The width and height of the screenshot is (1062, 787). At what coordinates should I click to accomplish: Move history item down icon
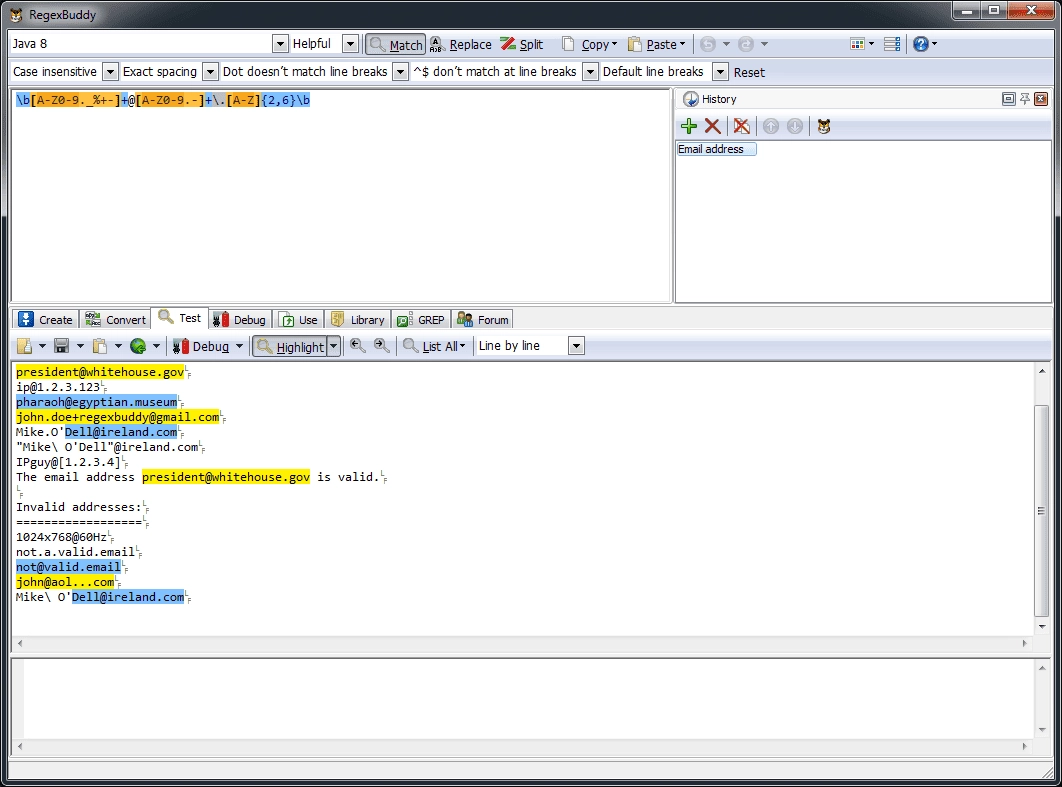coord(795,126)
